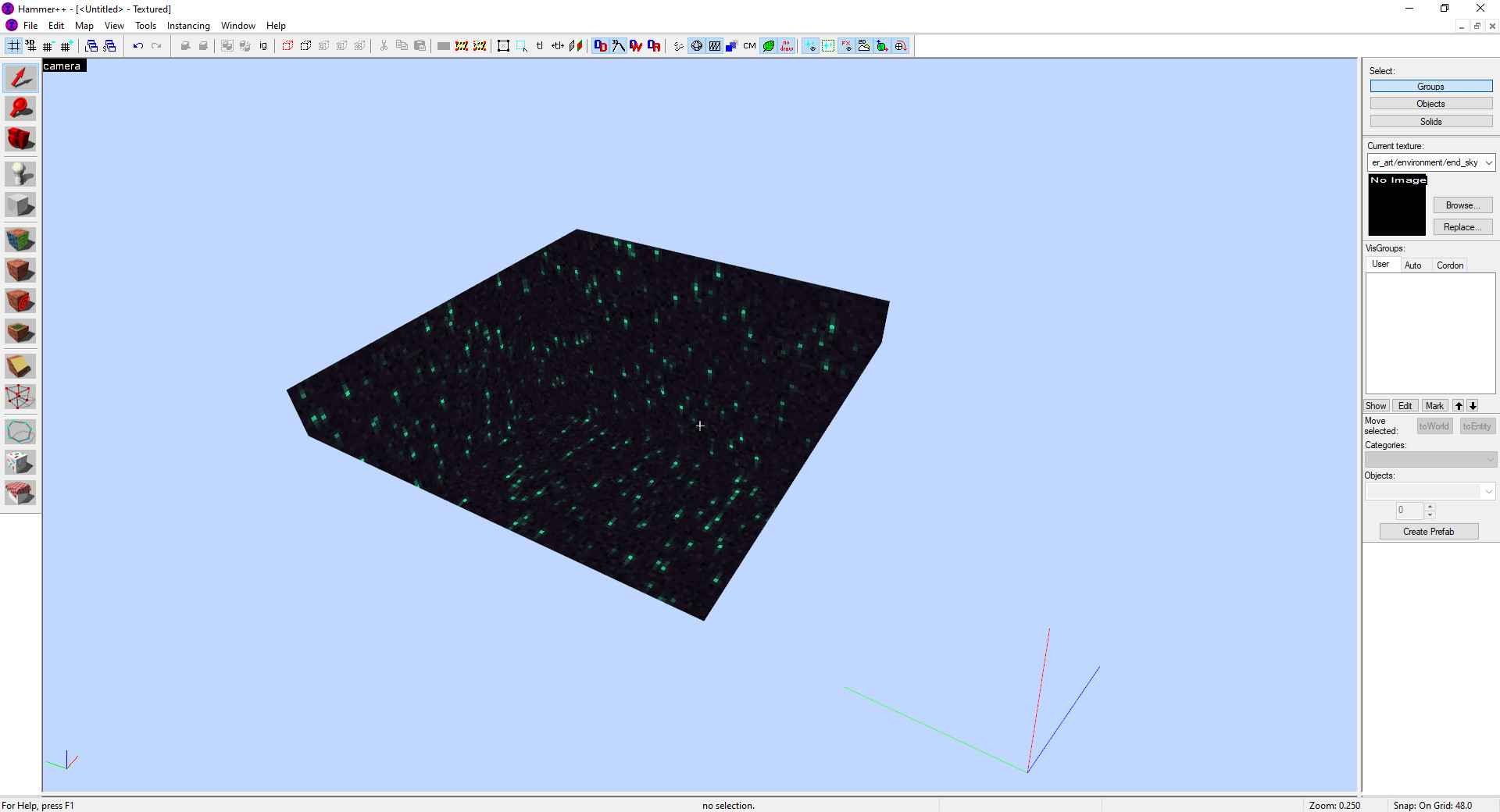Select the Block creation tool
The image size is (1500, 812).
coord(20,205)
